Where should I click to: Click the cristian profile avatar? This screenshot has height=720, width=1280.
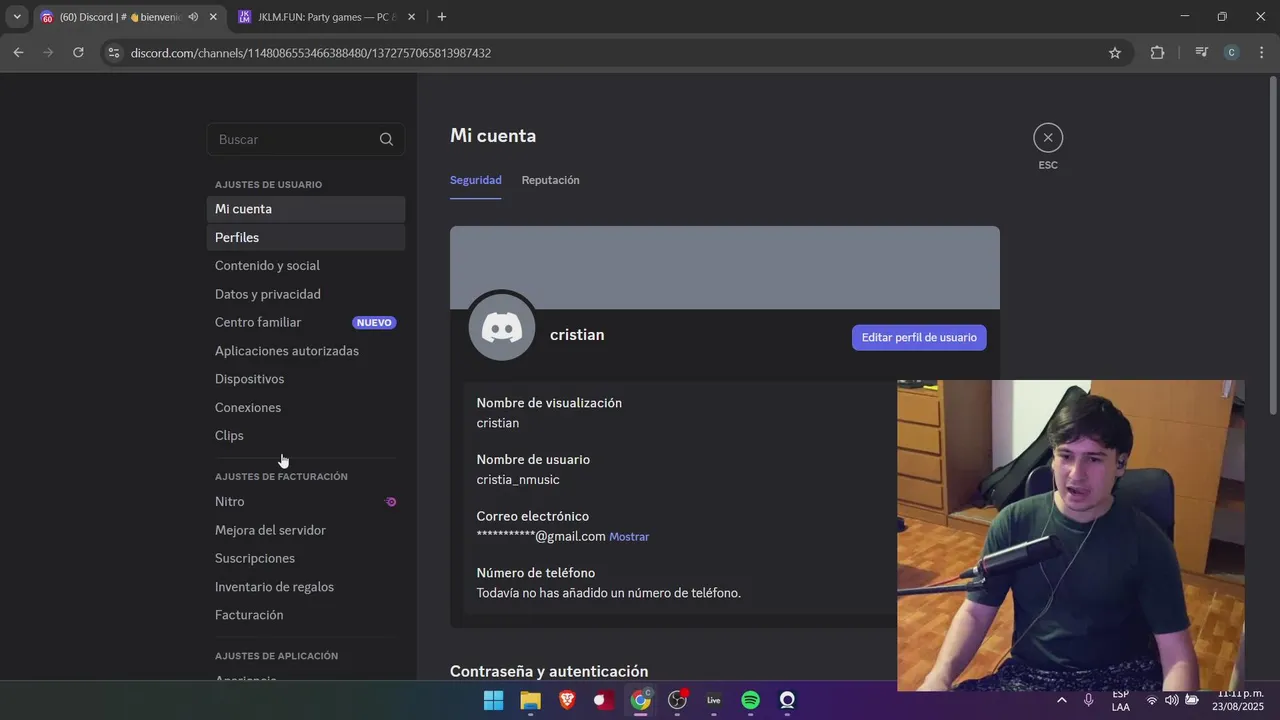pyautogui.click(x=502, y=328)
